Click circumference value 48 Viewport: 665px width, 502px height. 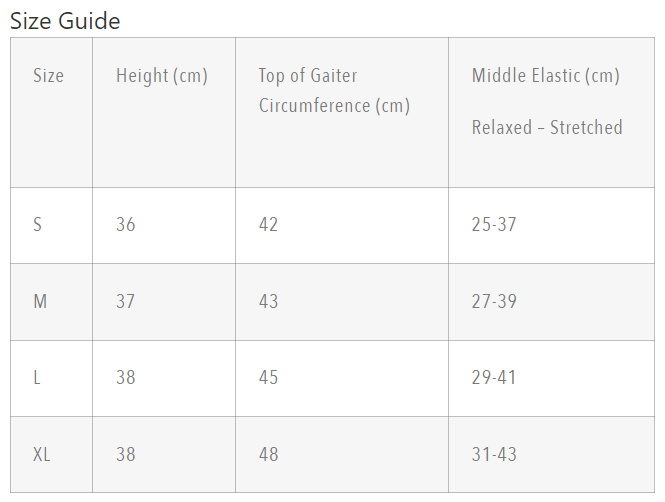pyautogui.click(x=269, y=455)
